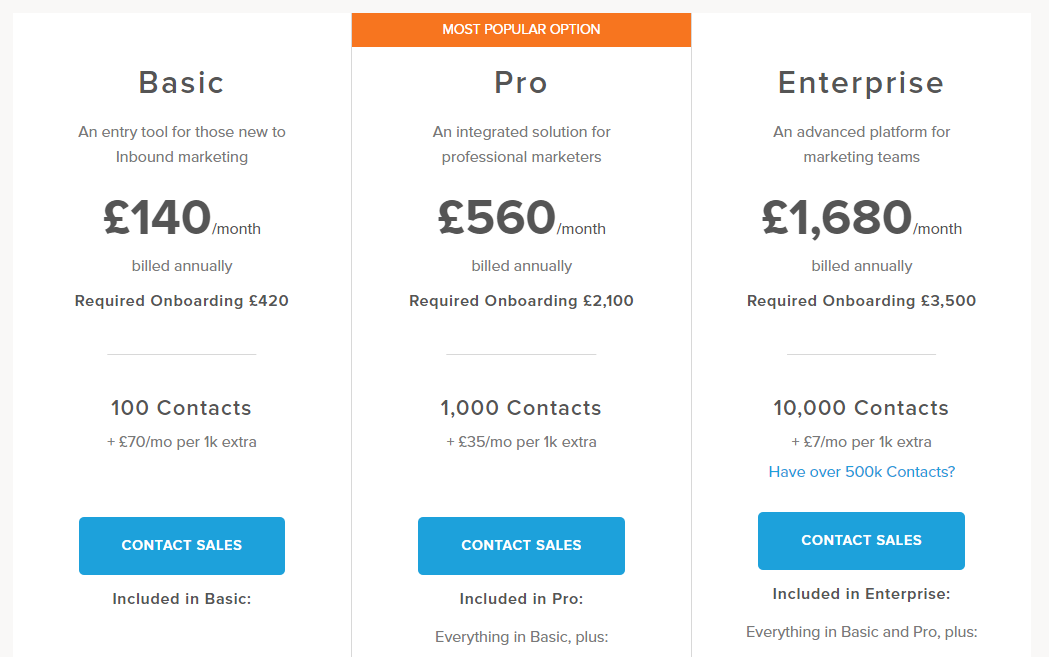Click 'Required Onboarding £3,500' text
1049x657 pixels.
click(861, 300)
